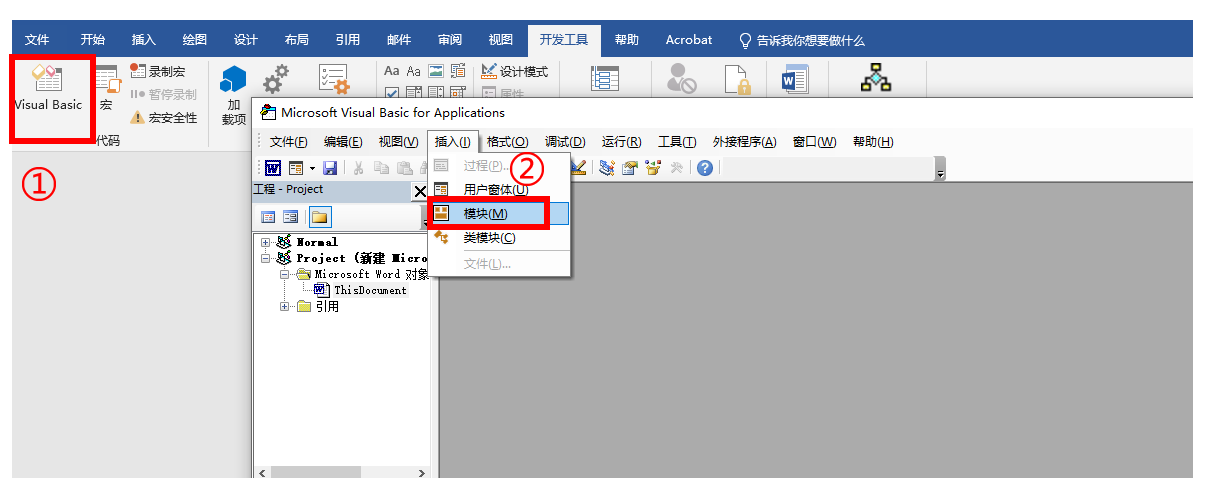Open the VBA 工具(T) menu
Viewport: 1210px width, 496px height.
677,142
